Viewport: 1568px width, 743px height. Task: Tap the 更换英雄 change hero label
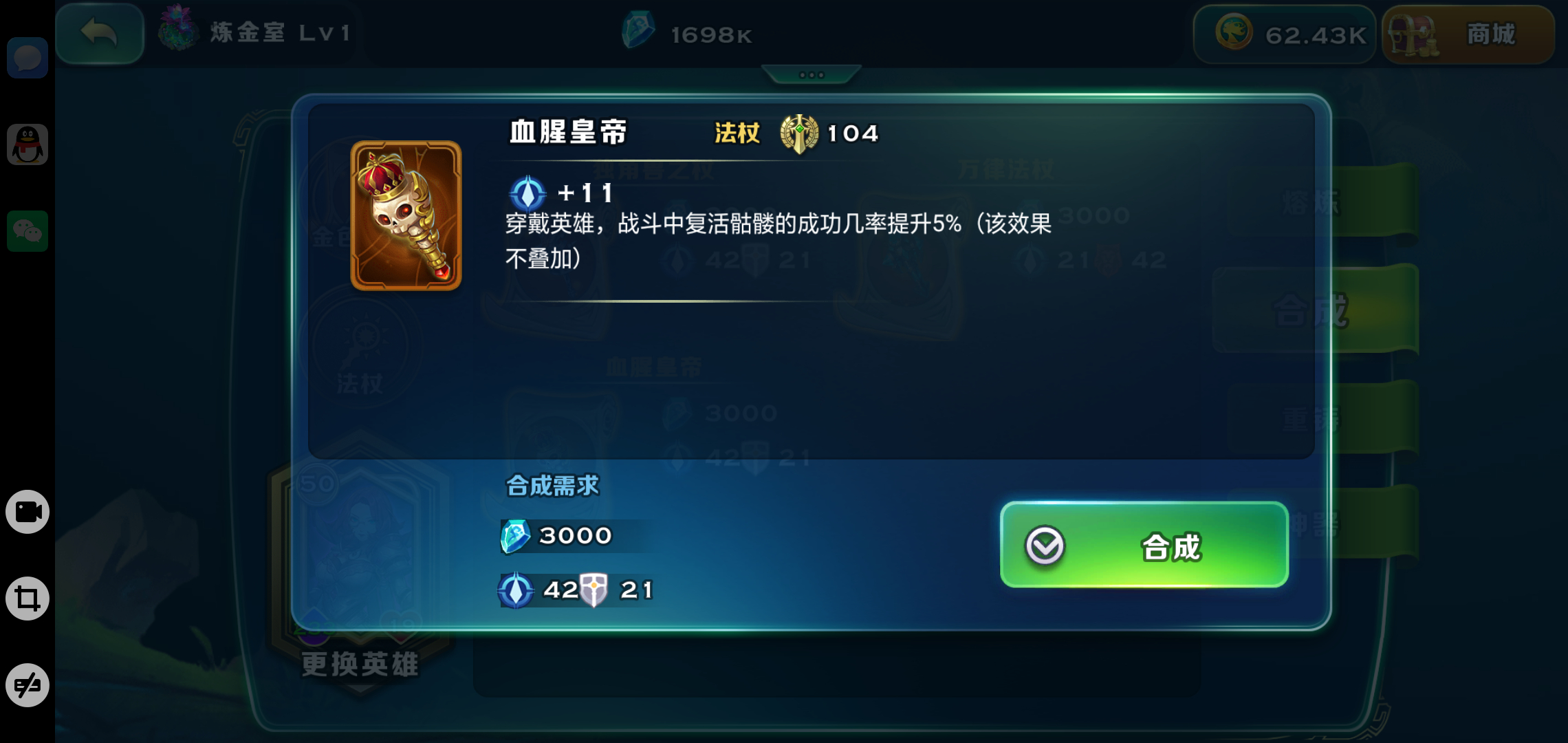pos(360,664)
